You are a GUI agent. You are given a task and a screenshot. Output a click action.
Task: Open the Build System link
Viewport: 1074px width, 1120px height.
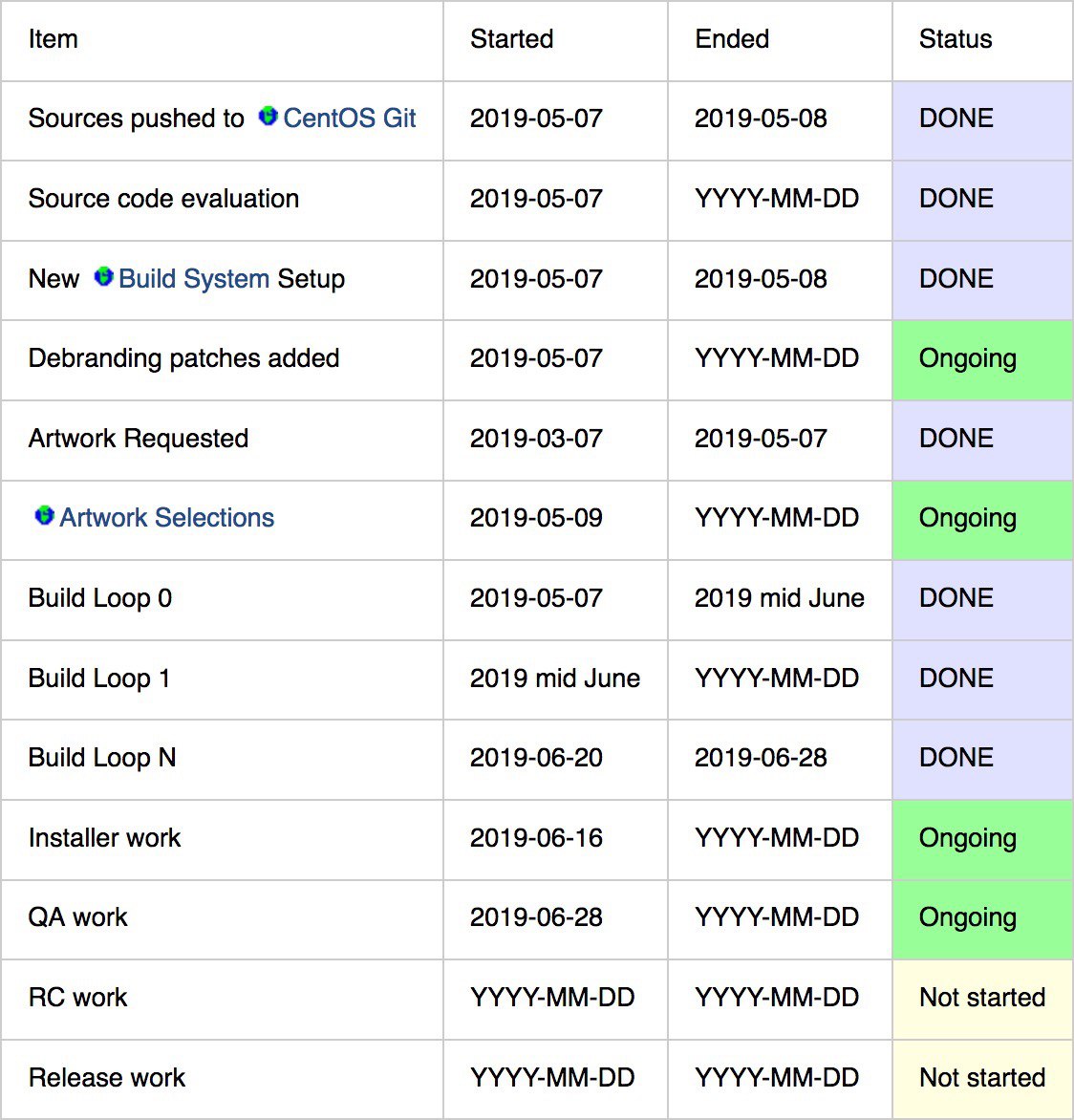point(194,279)
